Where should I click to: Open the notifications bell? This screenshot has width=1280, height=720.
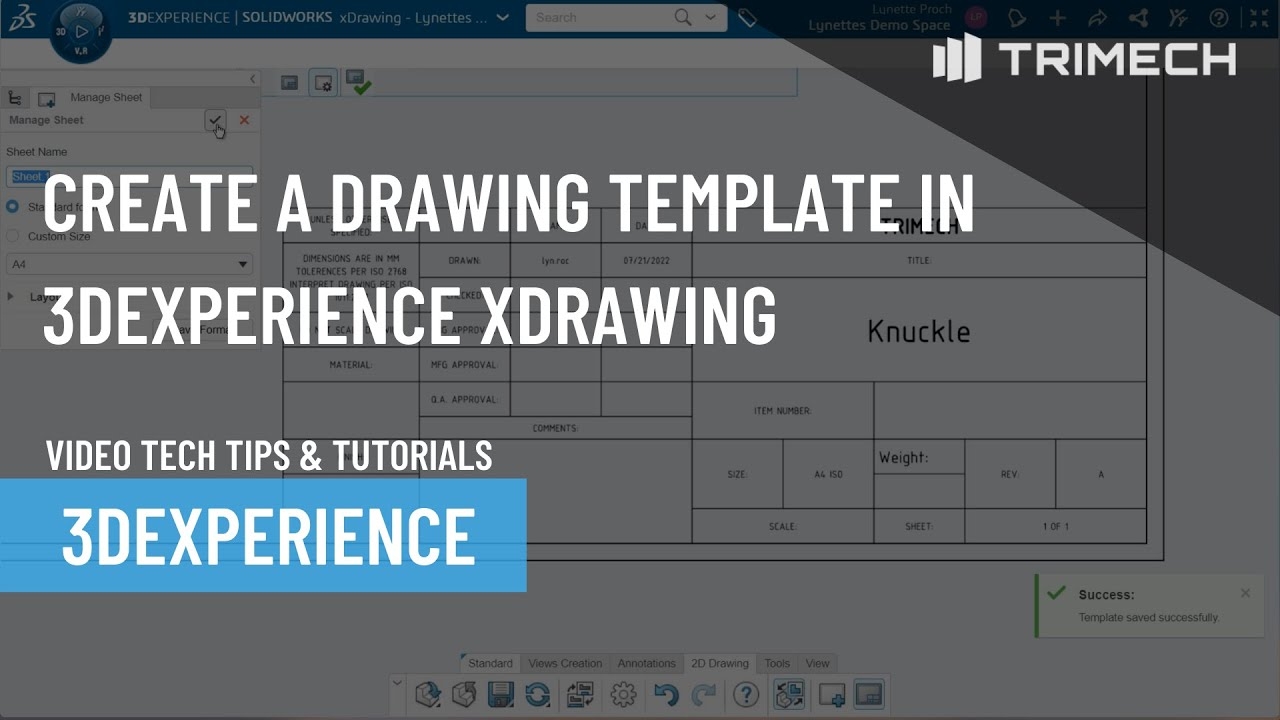(x=1017, y=18)
